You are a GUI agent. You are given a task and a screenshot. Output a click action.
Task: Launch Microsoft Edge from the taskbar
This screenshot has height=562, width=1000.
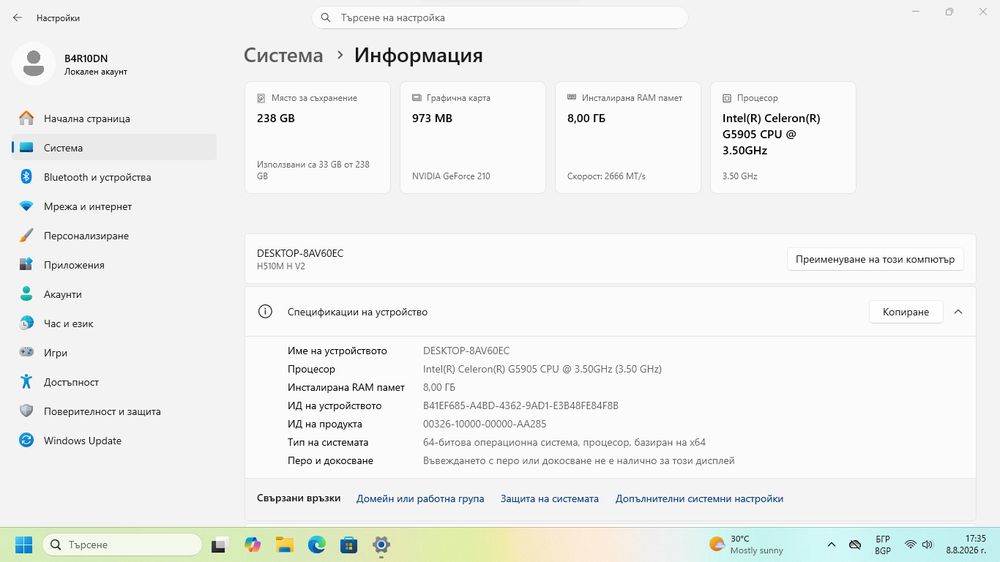pyautogui.click(x=316, y=545)
